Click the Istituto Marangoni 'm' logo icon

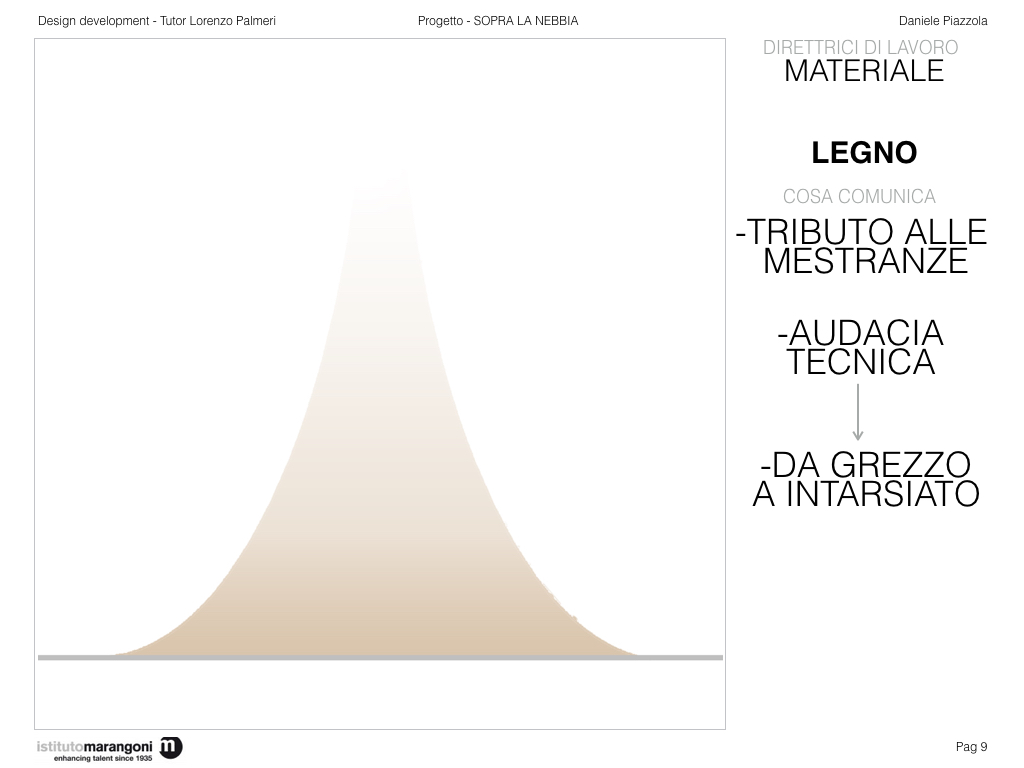click(x=171, y=746)
